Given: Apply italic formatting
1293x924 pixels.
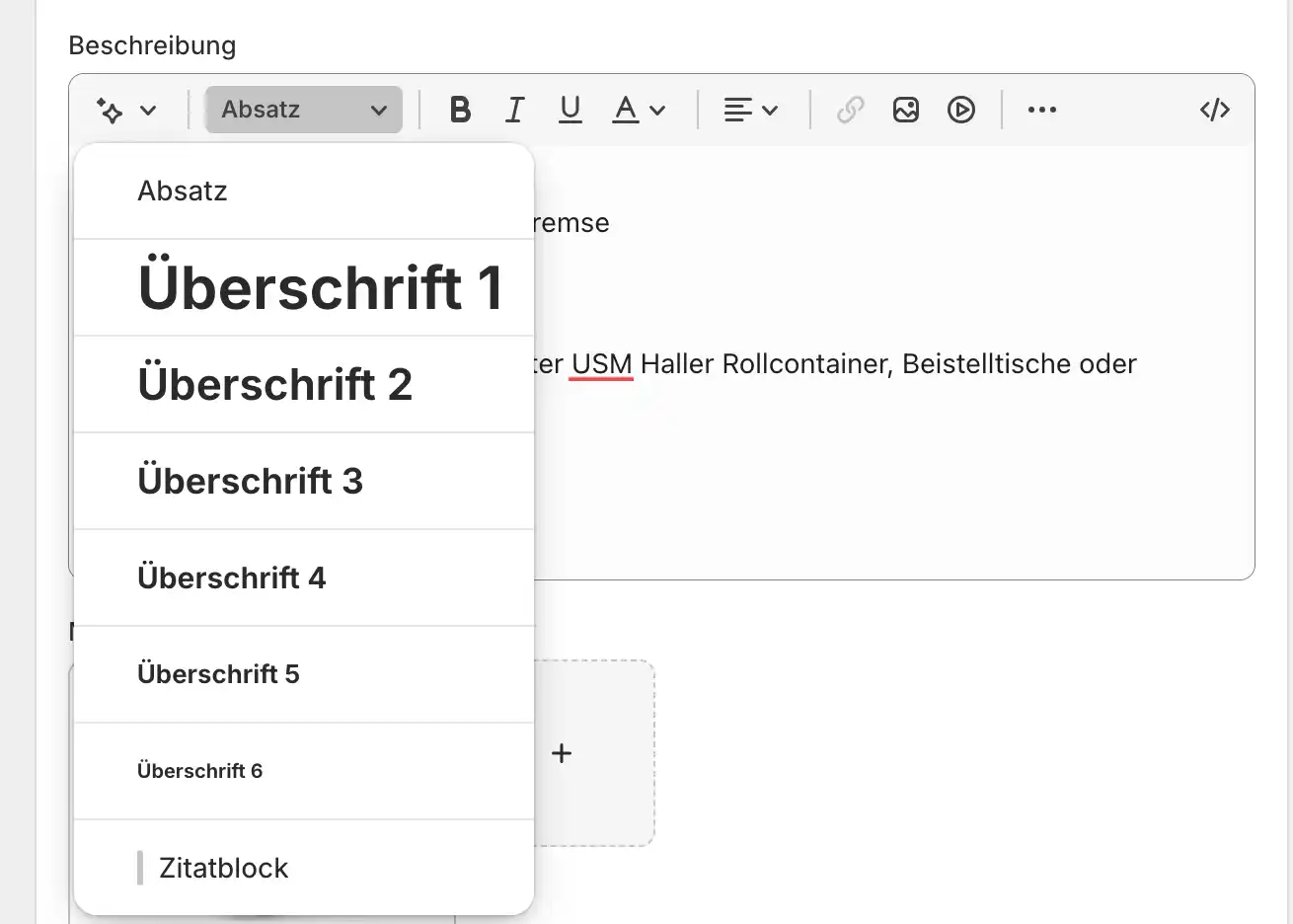Looking at the screenshot, I should click(514, 110).
